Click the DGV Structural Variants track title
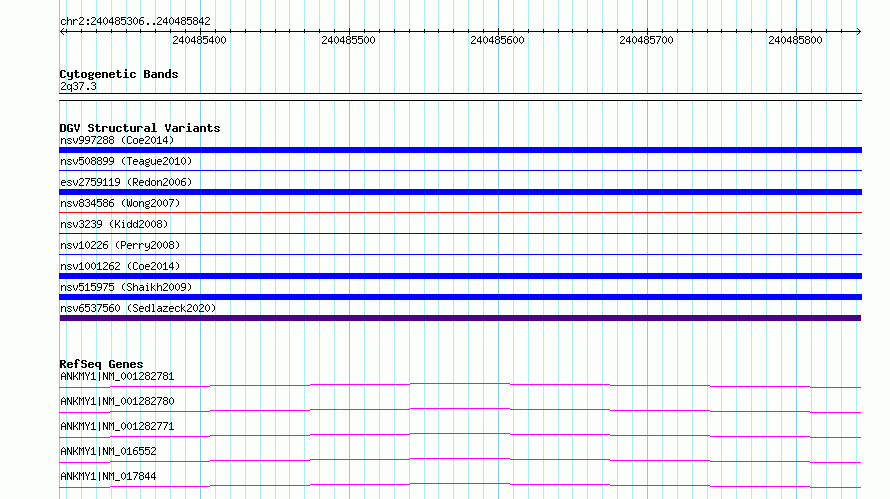Image resolution: width=890 pixels, height=499 pixels. click(x=140, y=128)
